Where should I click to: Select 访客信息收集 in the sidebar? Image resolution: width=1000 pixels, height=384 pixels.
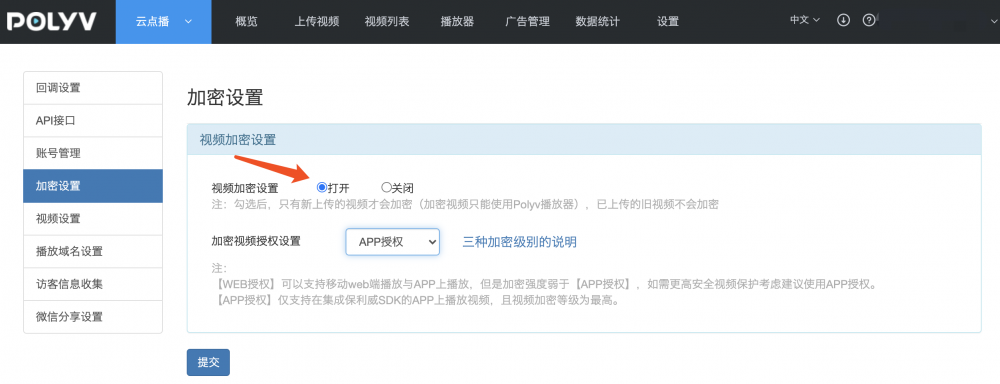pyautogui.click(x=93, y=284)
